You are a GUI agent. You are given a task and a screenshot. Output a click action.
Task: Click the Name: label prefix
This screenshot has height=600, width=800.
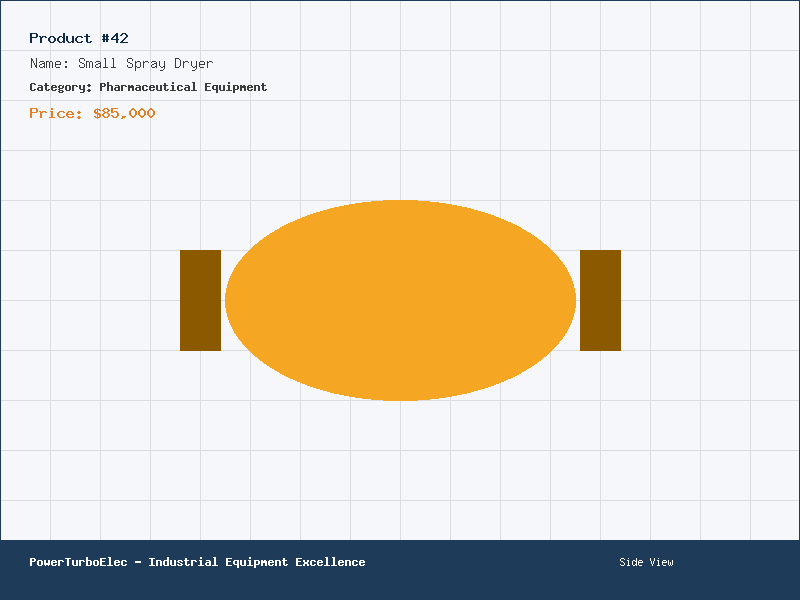pyautogui.click(x=49, y=64)
